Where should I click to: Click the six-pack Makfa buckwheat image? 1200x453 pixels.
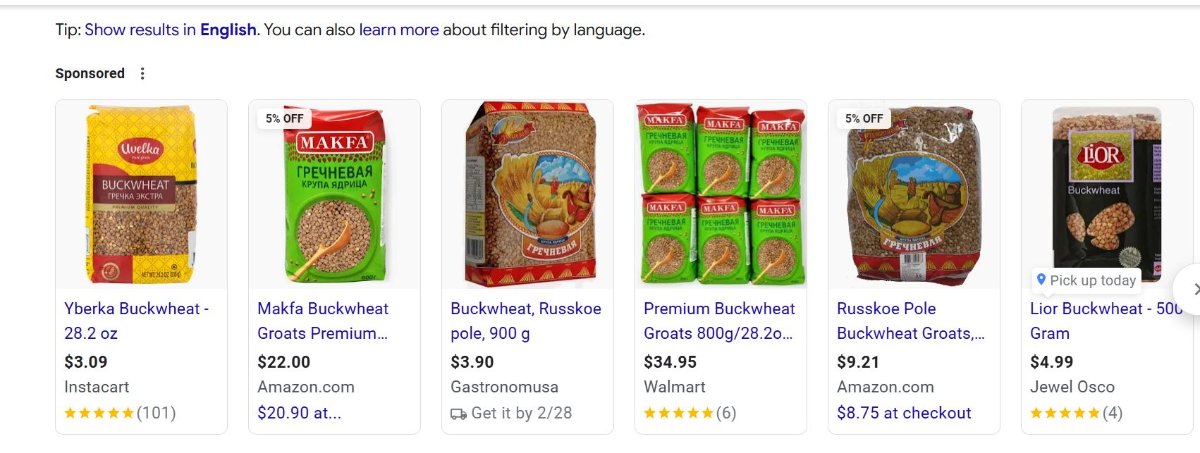tap(720, 194)
